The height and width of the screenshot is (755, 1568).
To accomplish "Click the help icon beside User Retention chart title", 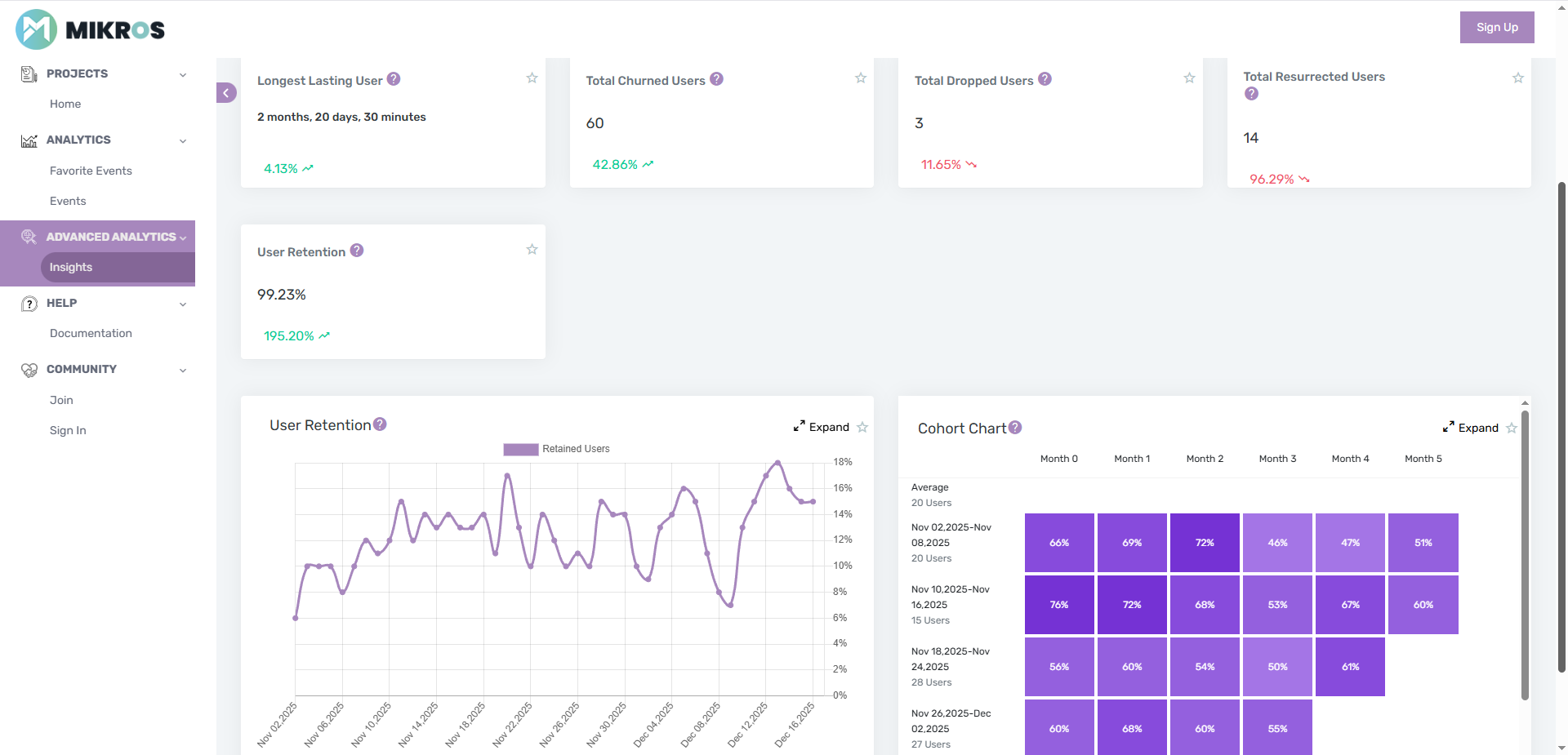I will click(379, 424).
